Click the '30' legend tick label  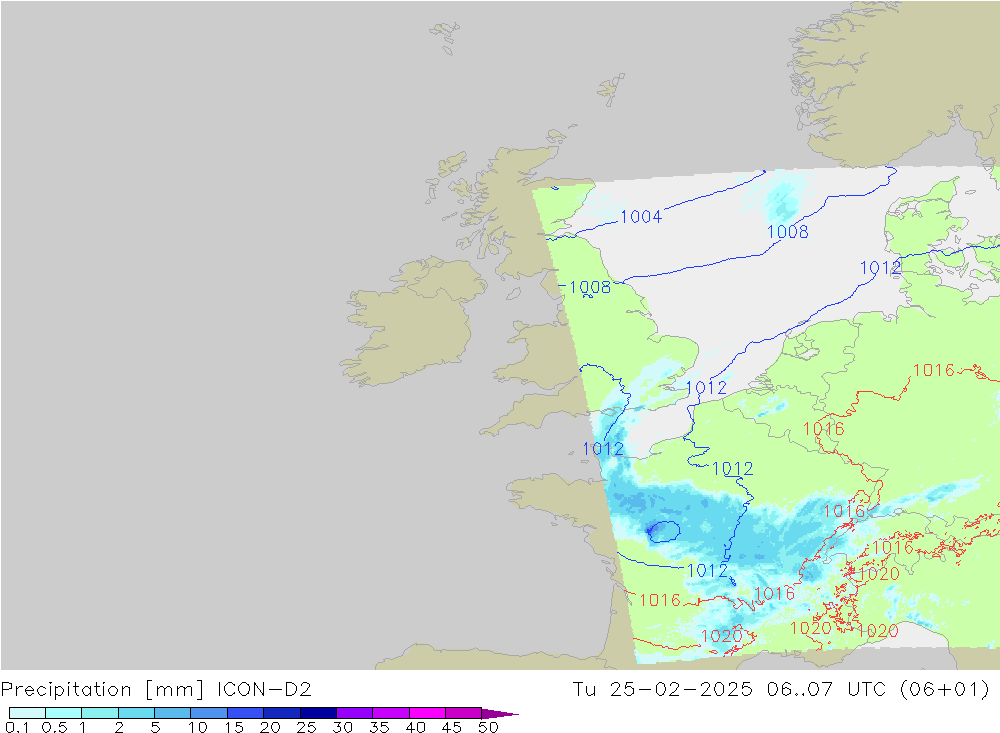click(x=343, y=727)
